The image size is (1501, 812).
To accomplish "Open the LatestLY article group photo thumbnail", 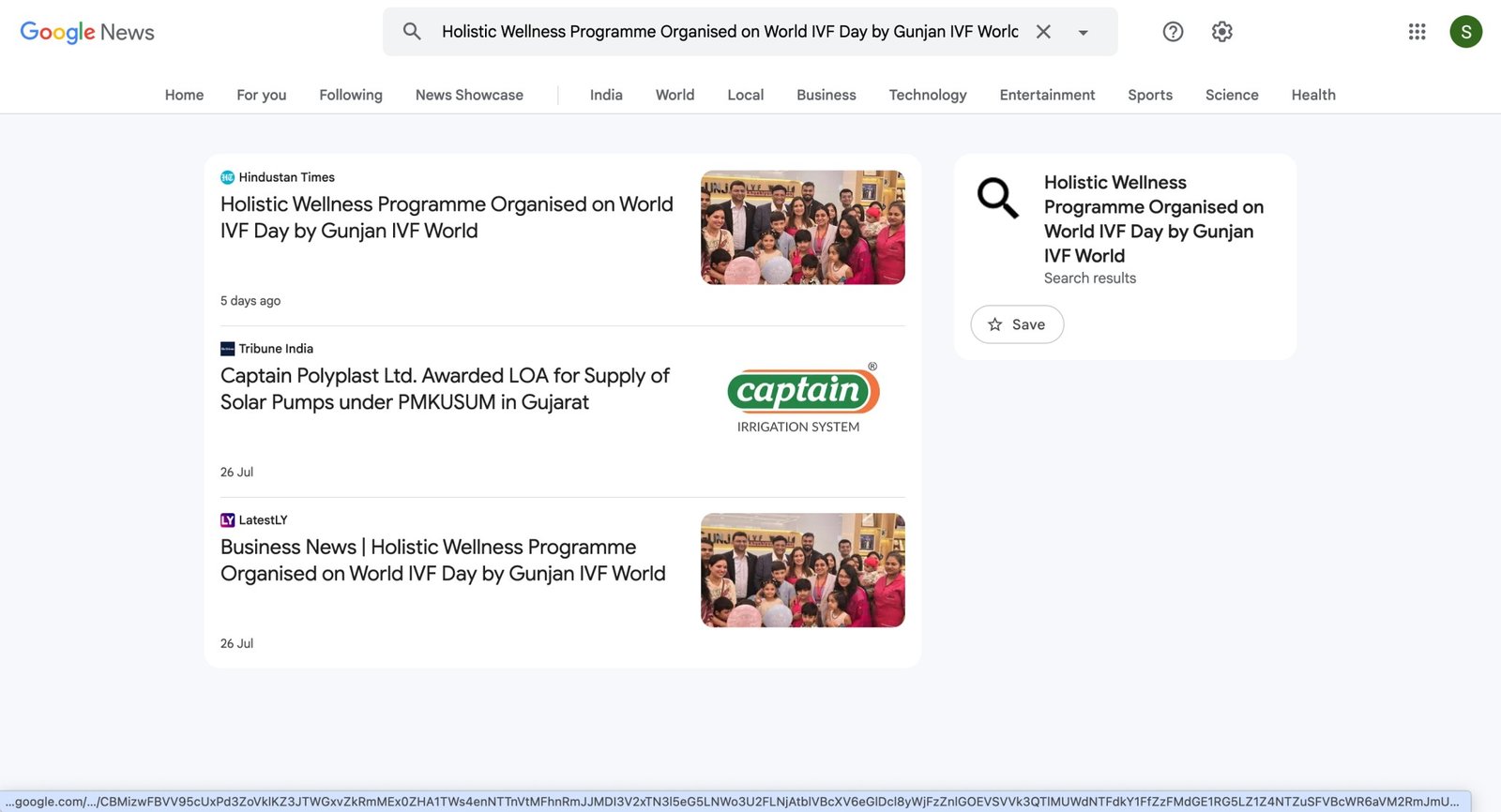I will click(x=803, y=570).
